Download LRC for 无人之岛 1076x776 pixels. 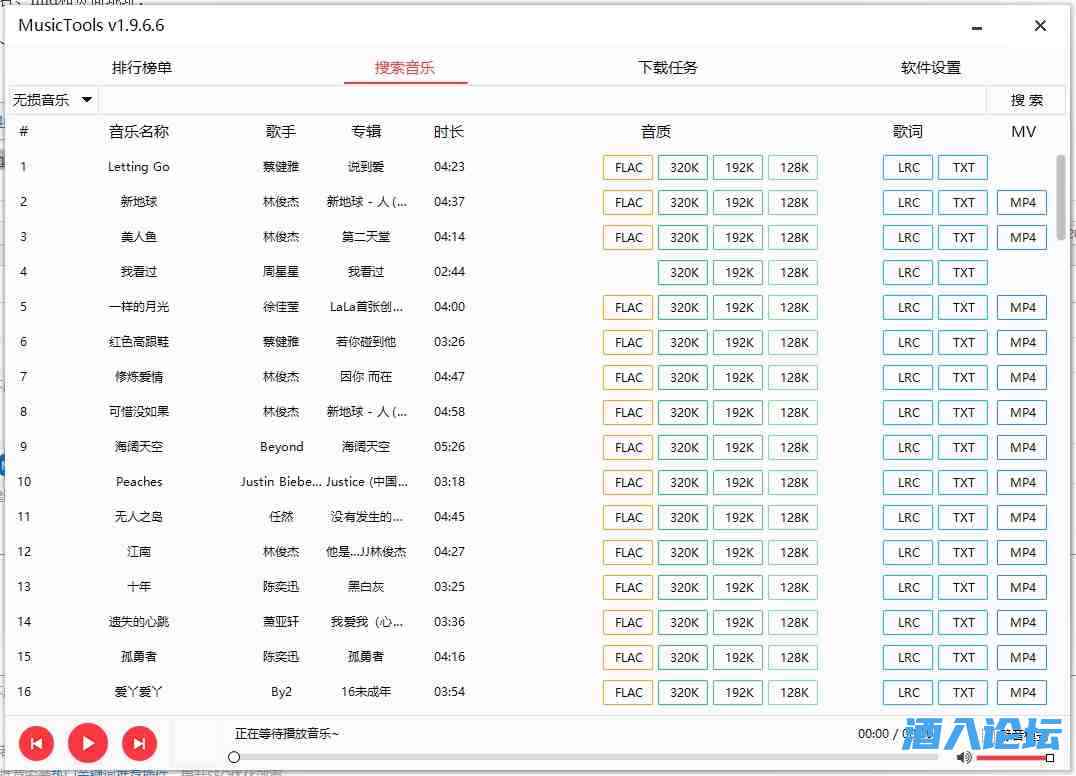(908, 518)
